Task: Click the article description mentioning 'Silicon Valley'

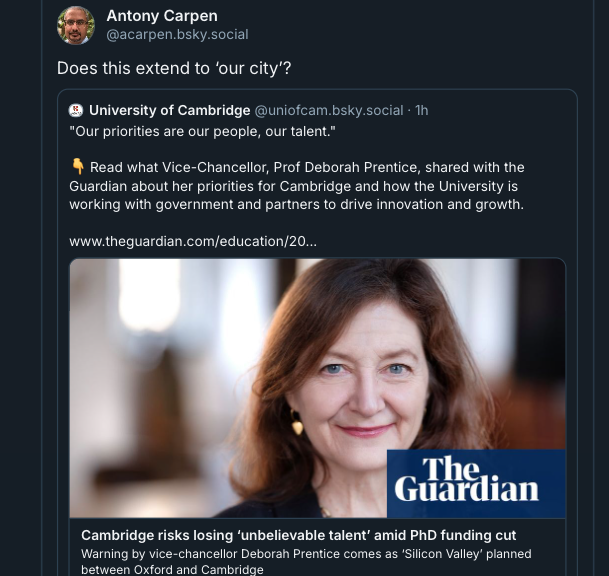Action: click(305, 554)
